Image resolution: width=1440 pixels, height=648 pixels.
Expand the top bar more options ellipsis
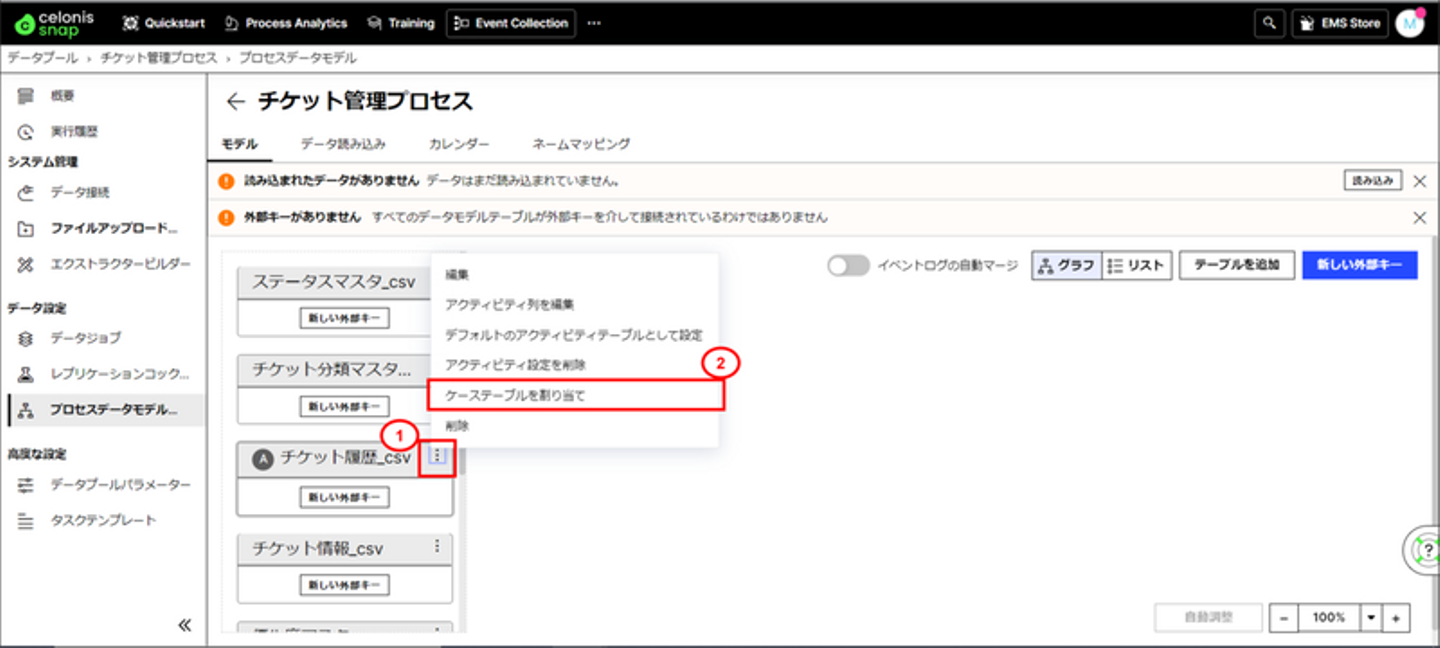click(x=594, y=23)
